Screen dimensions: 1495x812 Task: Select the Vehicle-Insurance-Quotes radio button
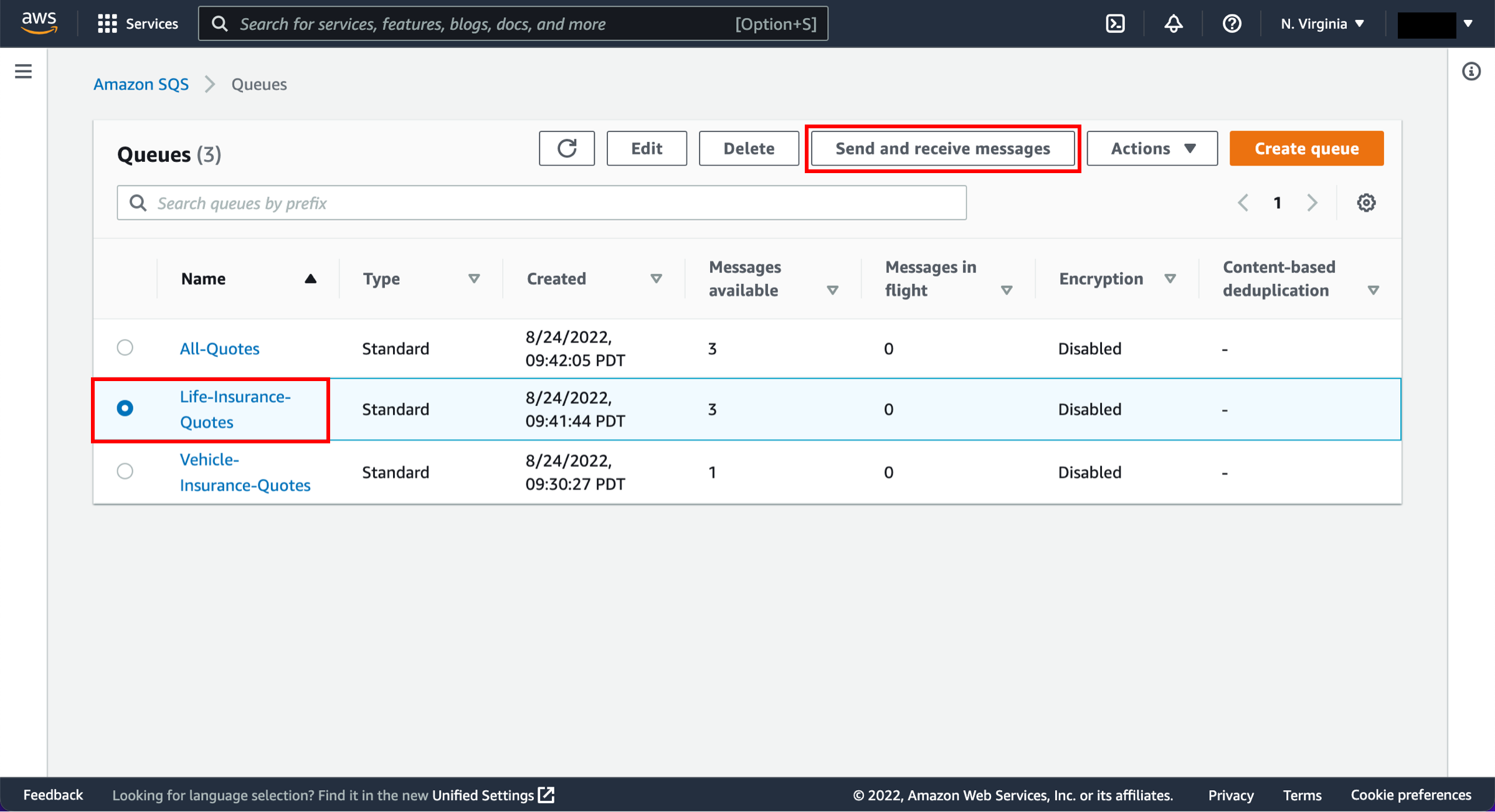point(125,470)
